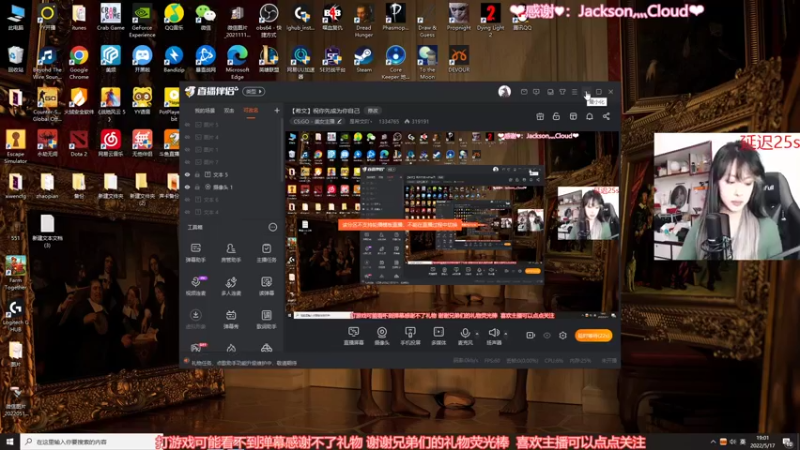This screenshot has width=800, height=450.
Task: Expand the microphone options dropdown arrow
Action: tap(477, 334)
